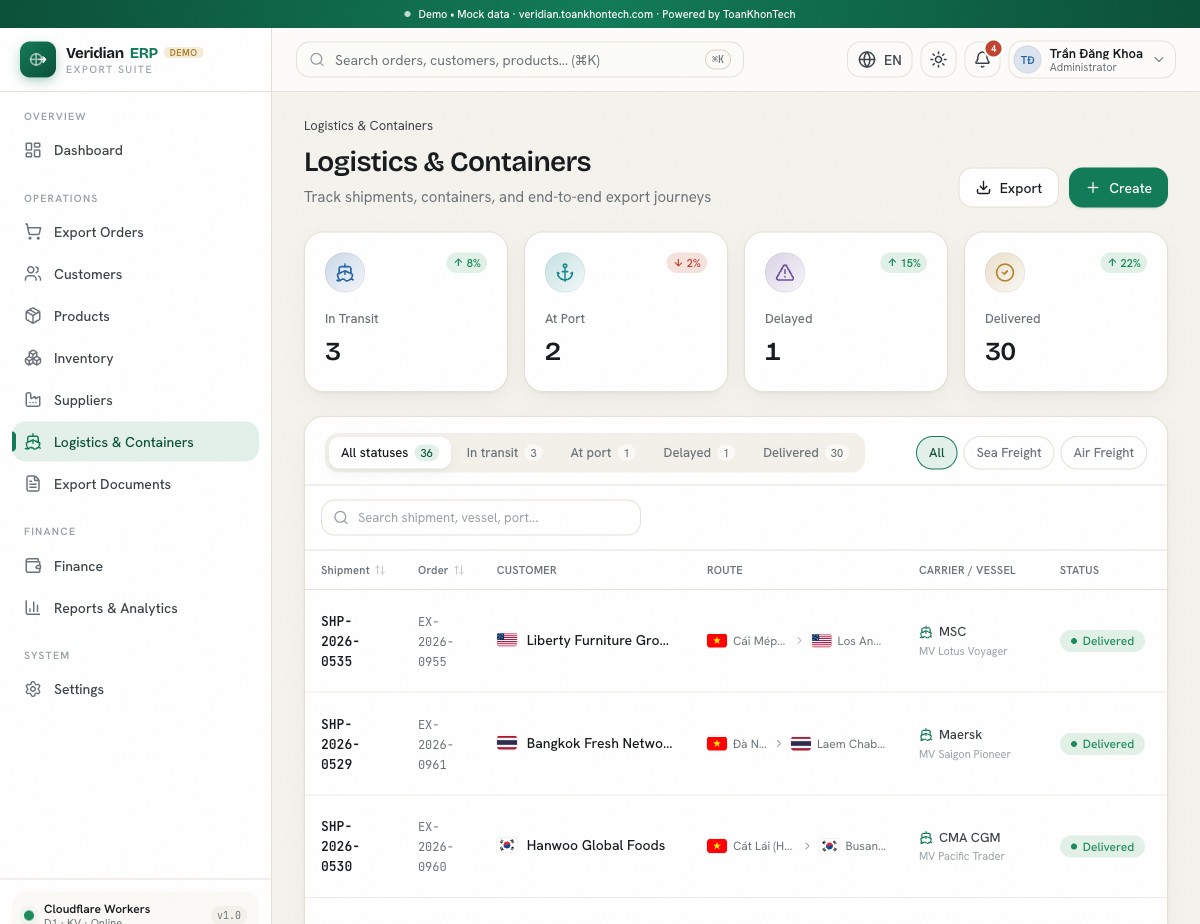Sort by Shipment column

tap(353, 570)
